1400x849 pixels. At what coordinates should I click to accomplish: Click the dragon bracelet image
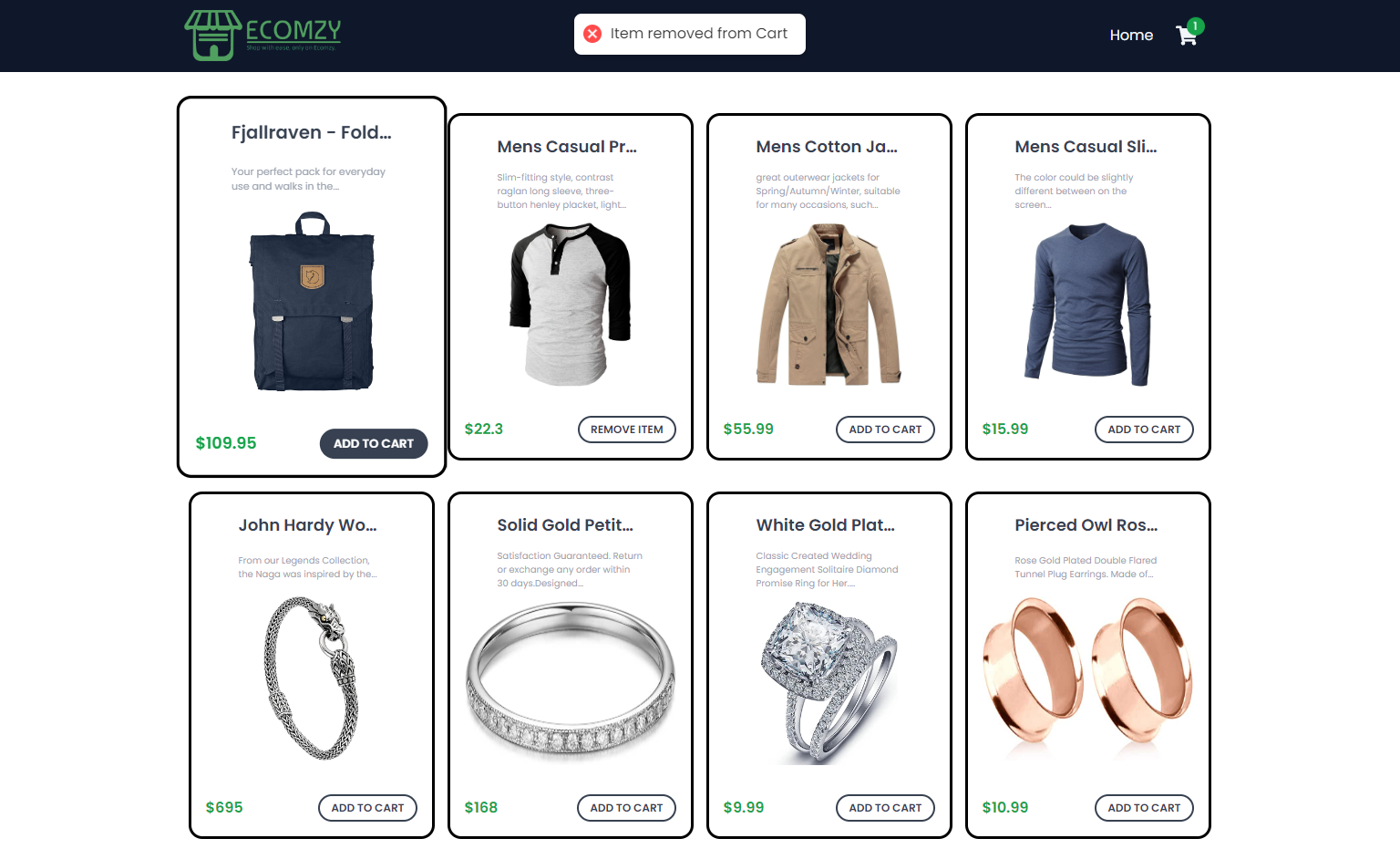[312, 678]
